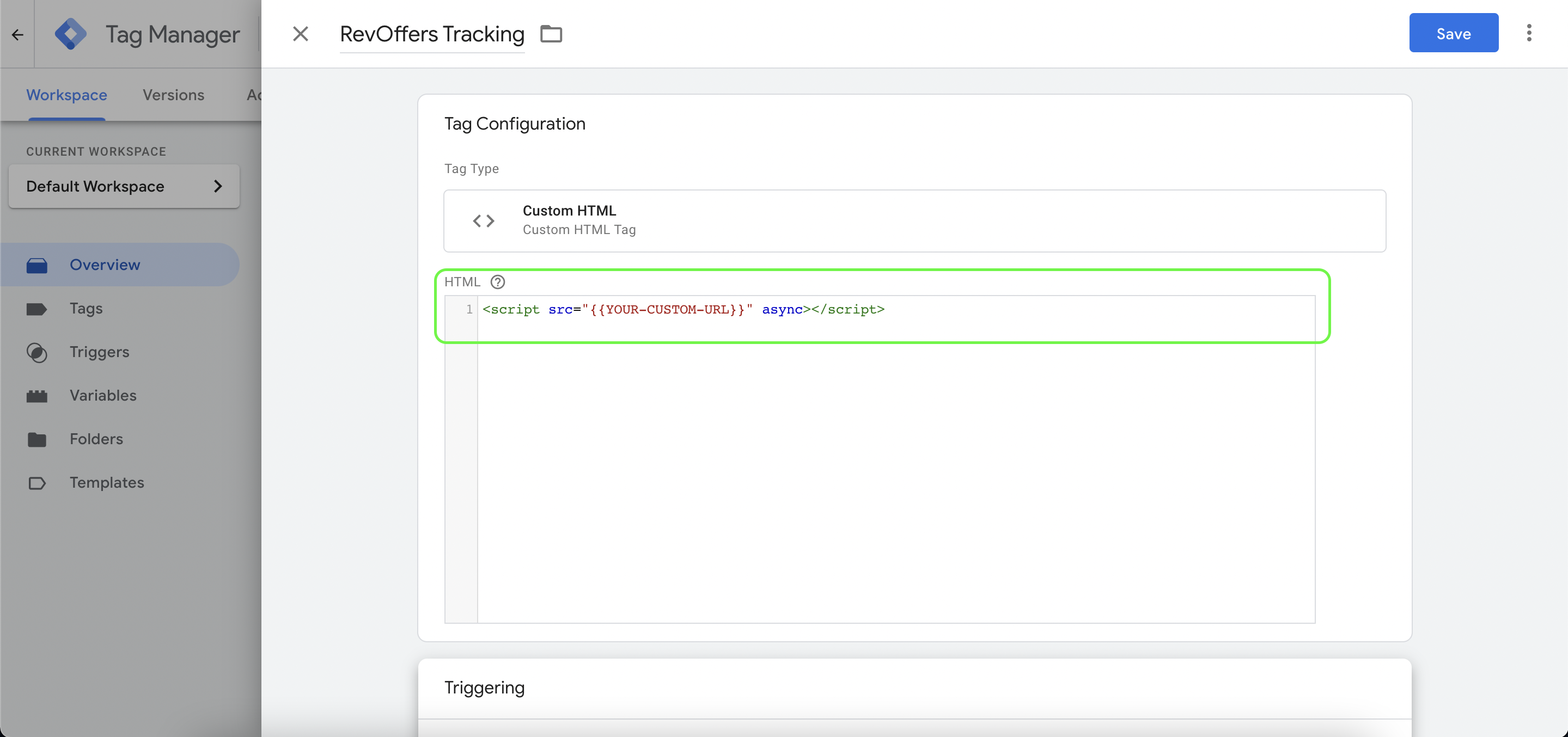Click the HTML help question mark icon
Viewport: 1568px width, 737px height.
tap(497, 282)
